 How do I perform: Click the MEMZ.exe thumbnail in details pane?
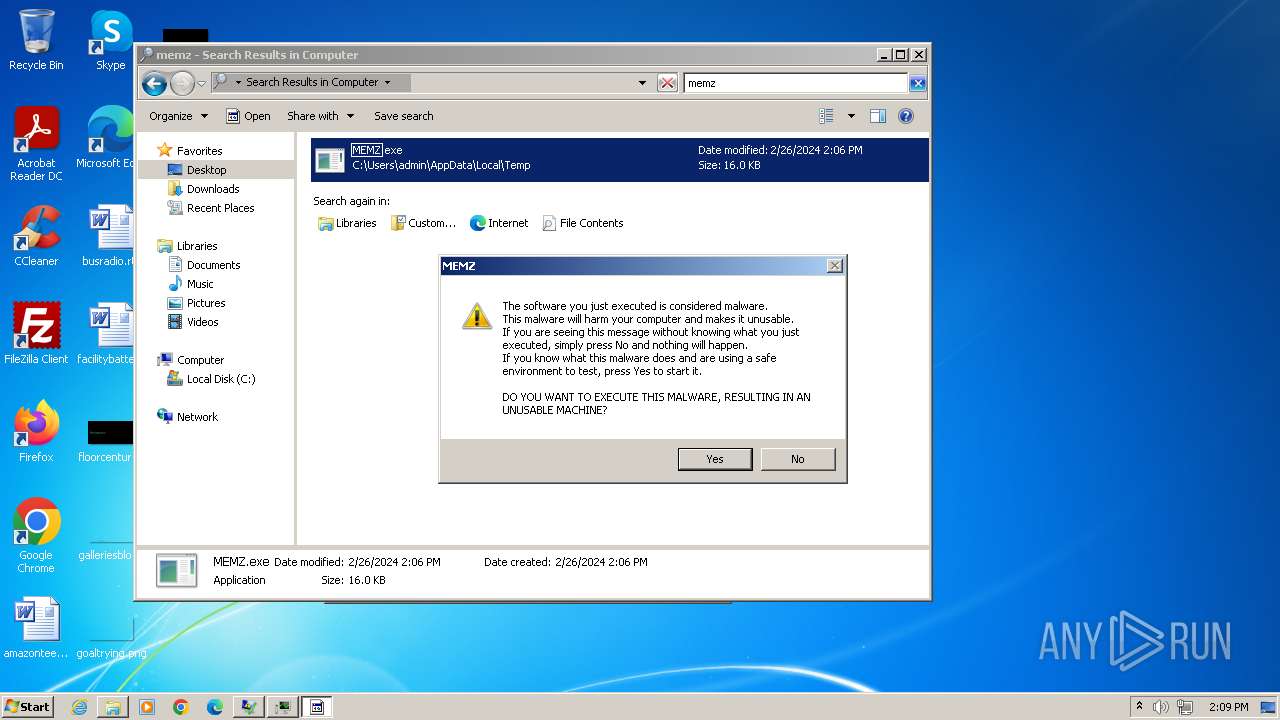click(177, 570)
